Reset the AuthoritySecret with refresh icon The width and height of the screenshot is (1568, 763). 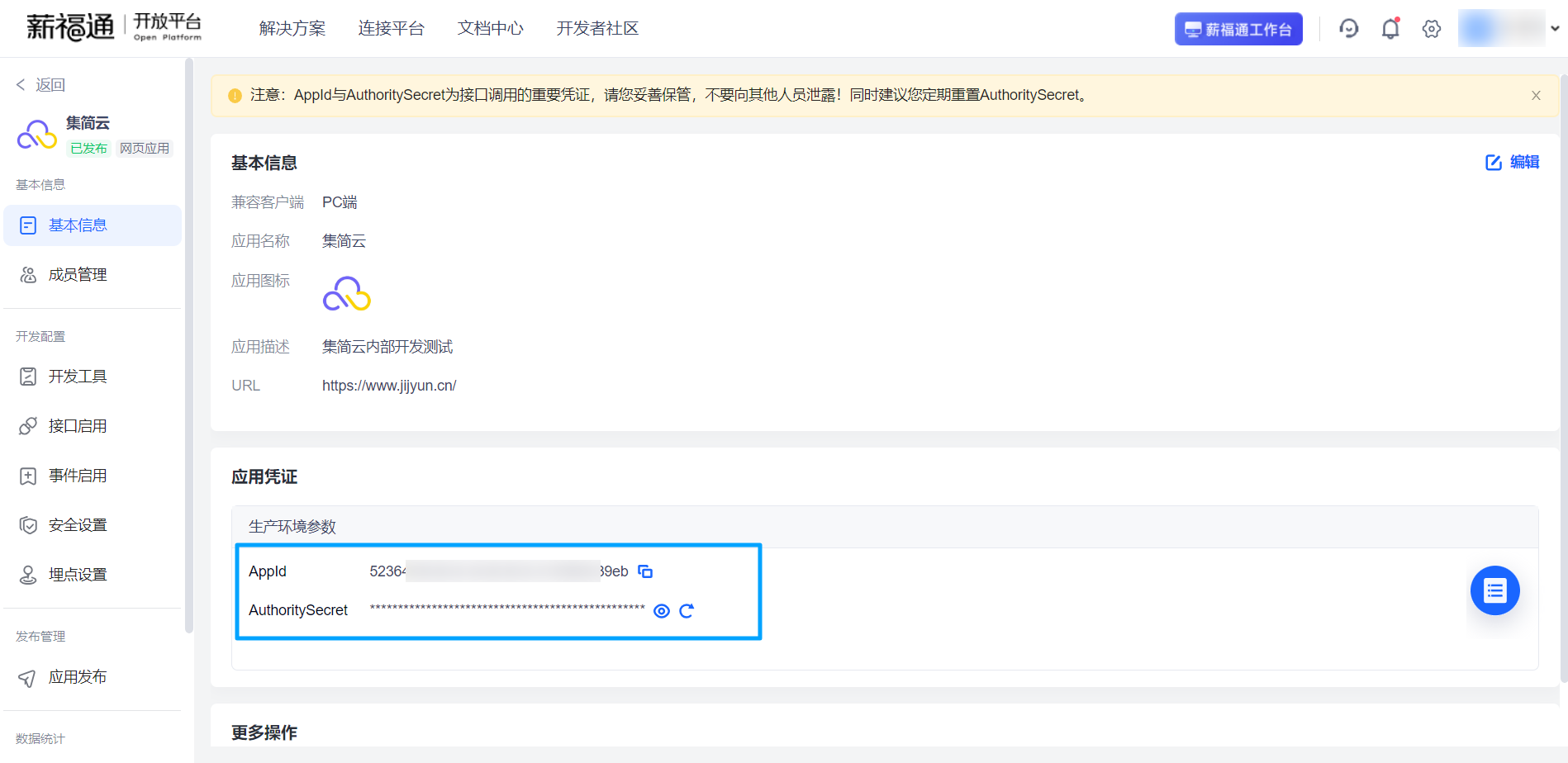point(687,611)
